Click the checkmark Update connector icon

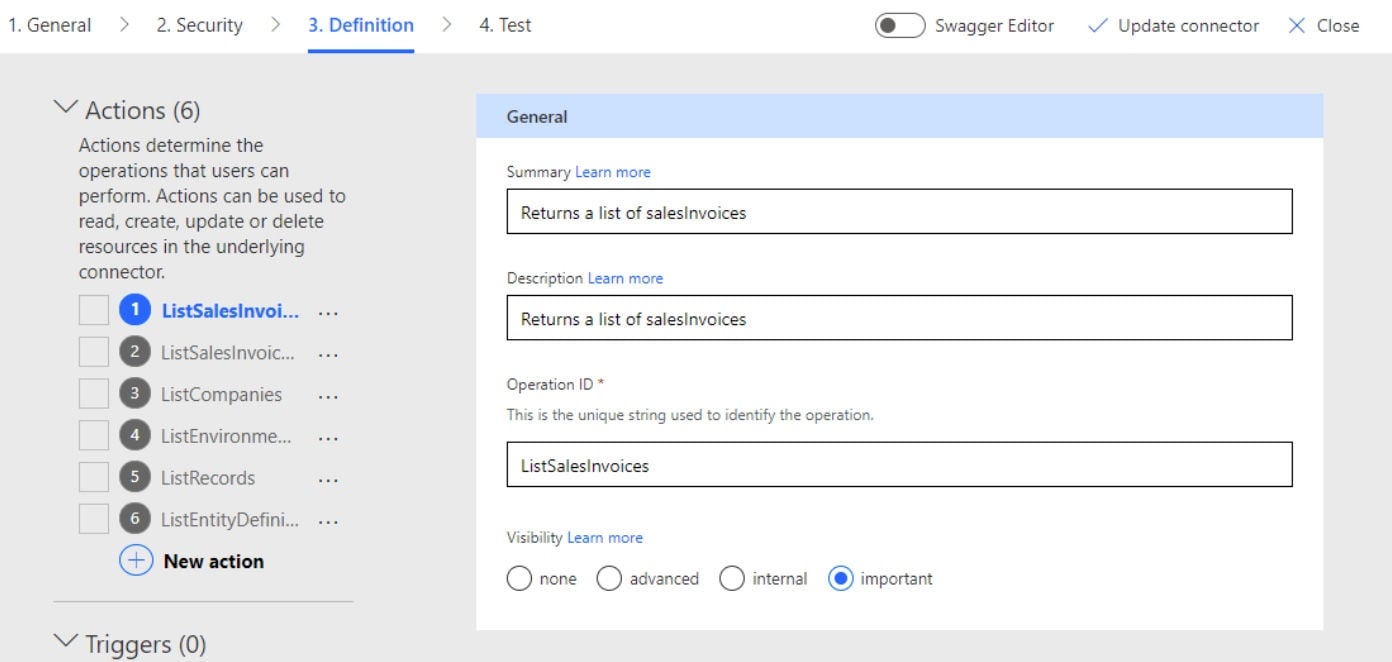pyautogui.click(x=1097, y=26)
